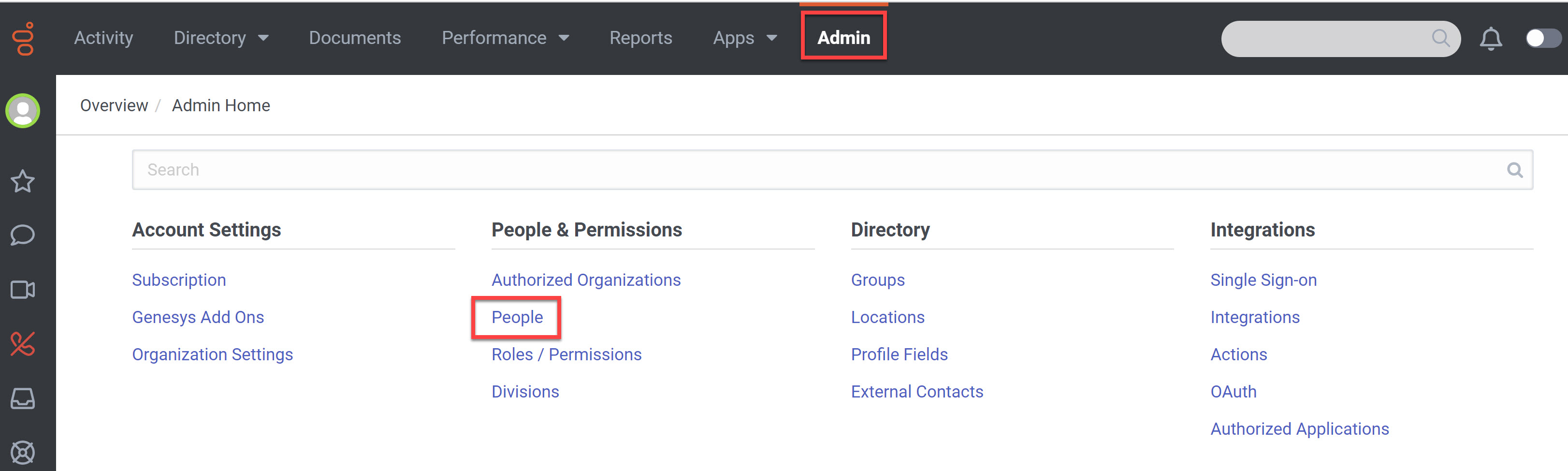Viewport: 1568px width, 471px height.
Task: Open the inbox tray icon
Action: pos(23,398)
